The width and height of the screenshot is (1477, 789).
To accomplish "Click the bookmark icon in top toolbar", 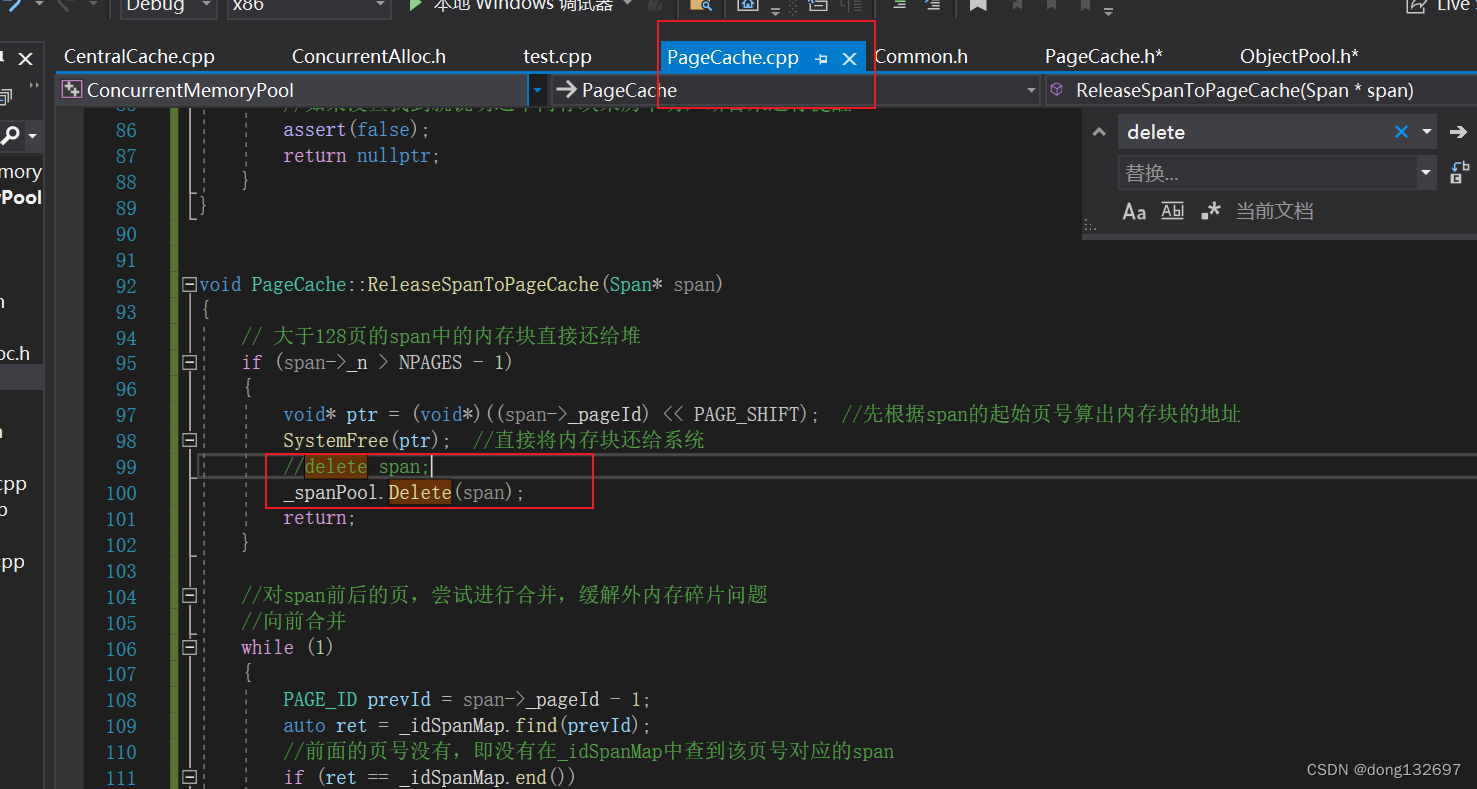I will click(978, 6).
